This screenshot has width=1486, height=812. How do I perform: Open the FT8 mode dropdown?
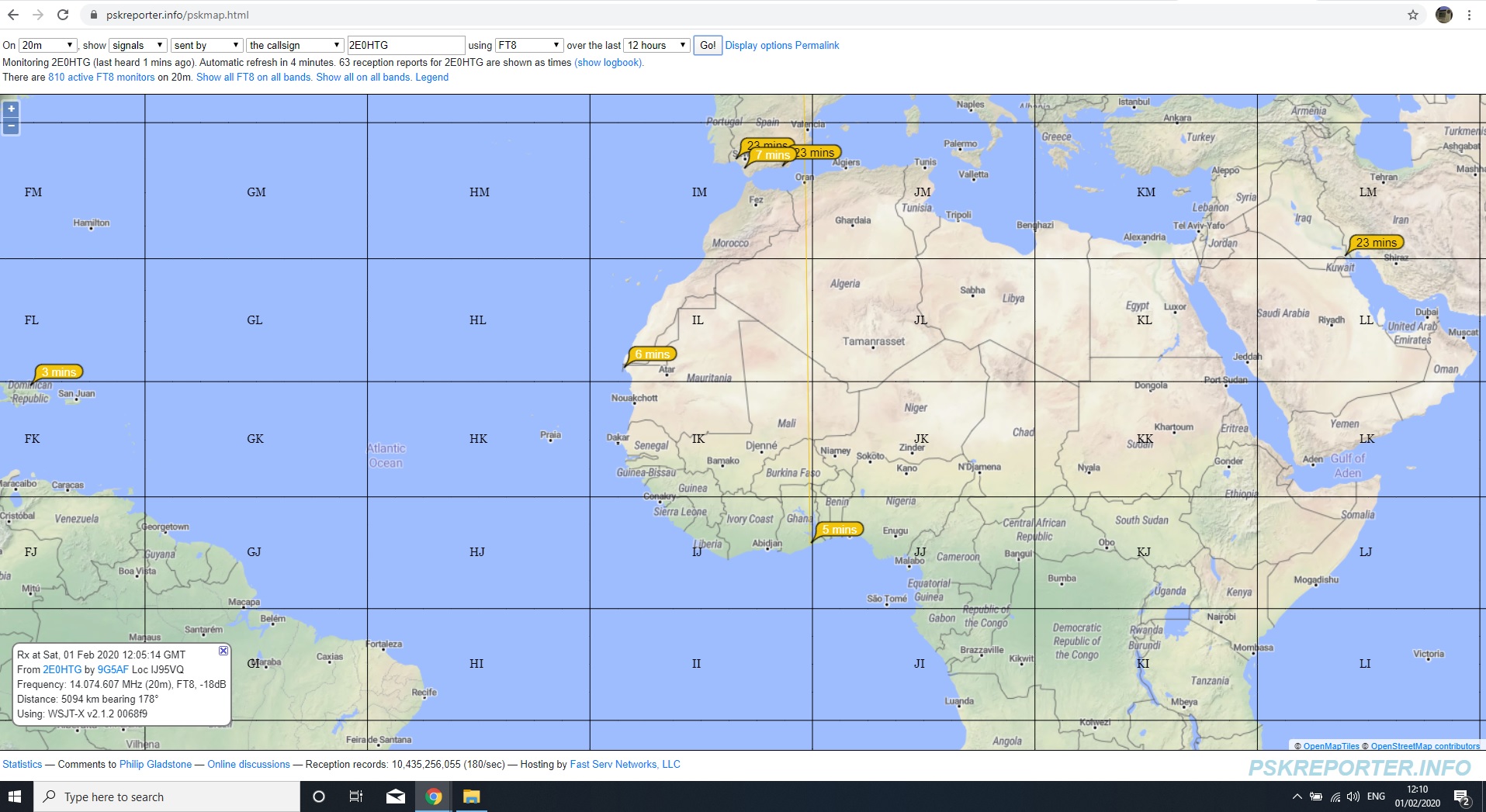[528, 45]
